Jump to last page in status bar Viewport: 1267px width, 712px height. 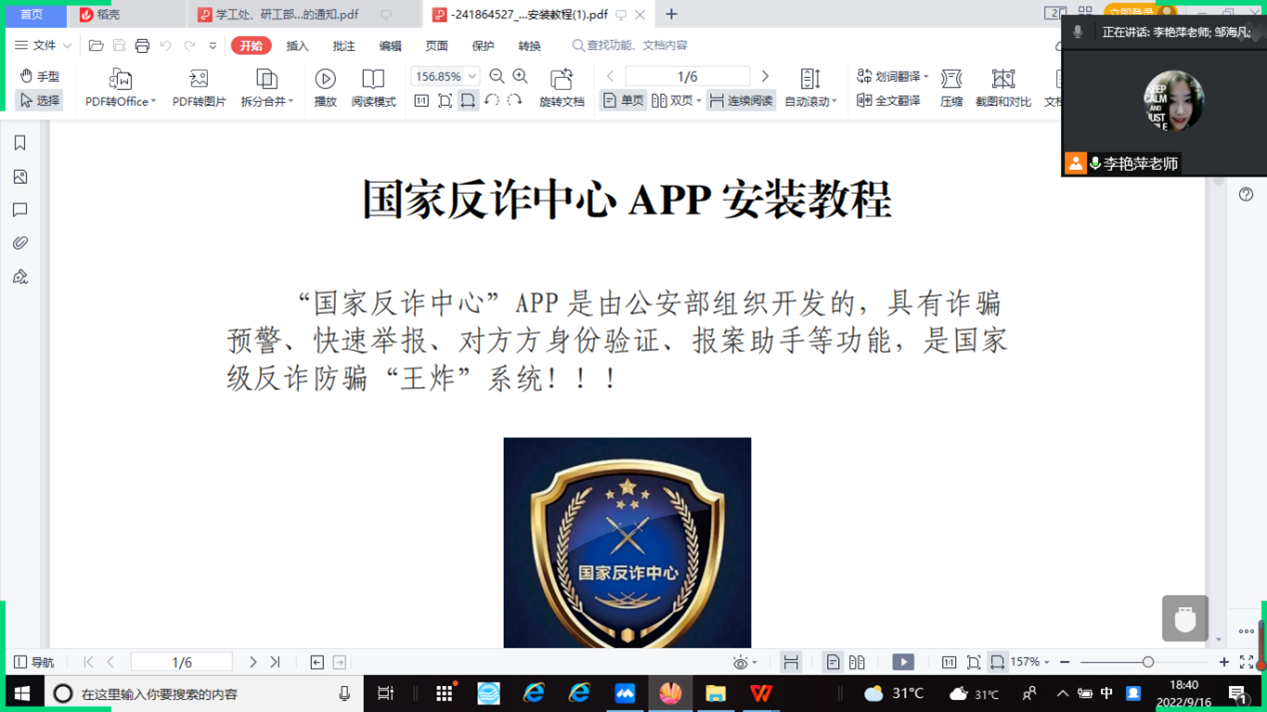point(275,662)
